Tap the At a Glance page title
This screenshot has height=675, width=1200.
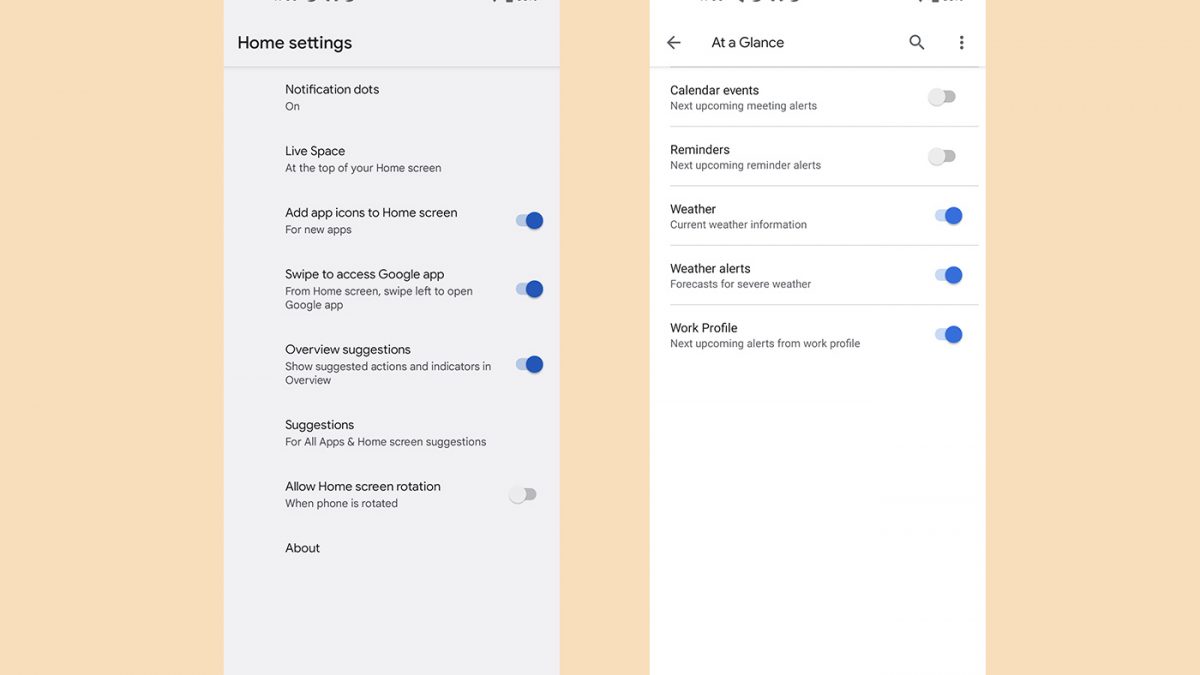(747, 43)
